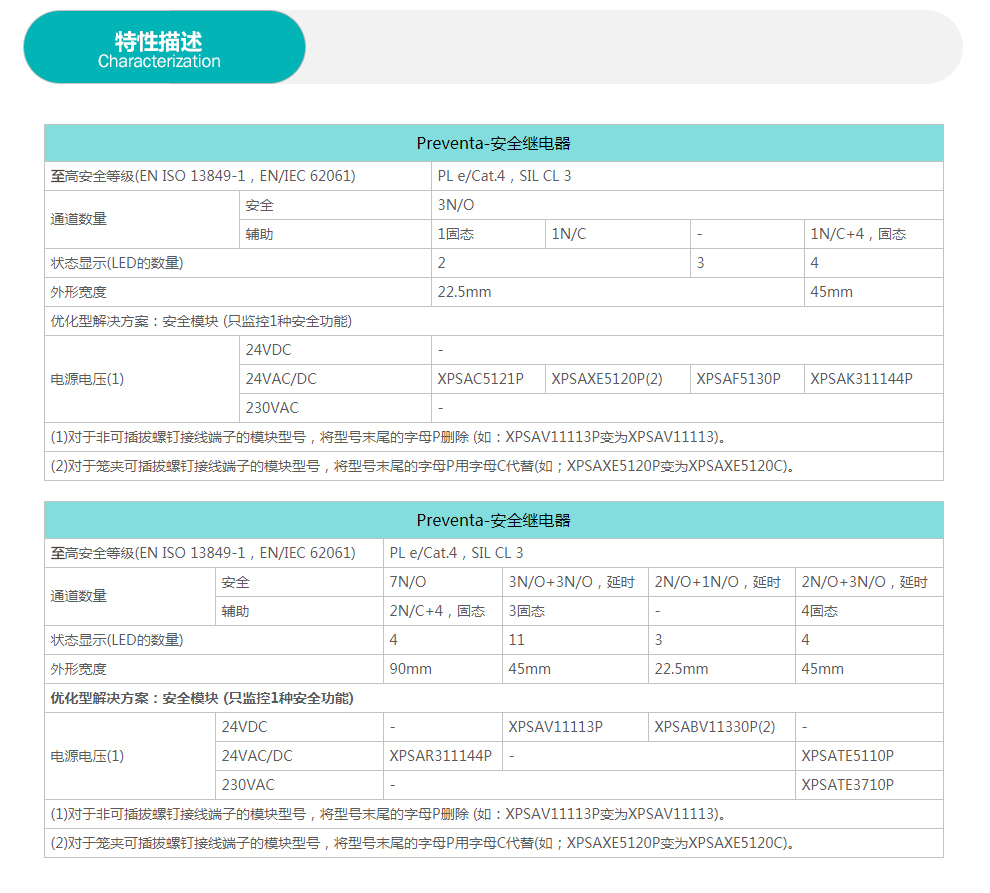The width and height of the screenshot is (990, 893).
Task: Click 电源电压(1) label in first table
Action: pyautogui.click(x=87, y=379)
